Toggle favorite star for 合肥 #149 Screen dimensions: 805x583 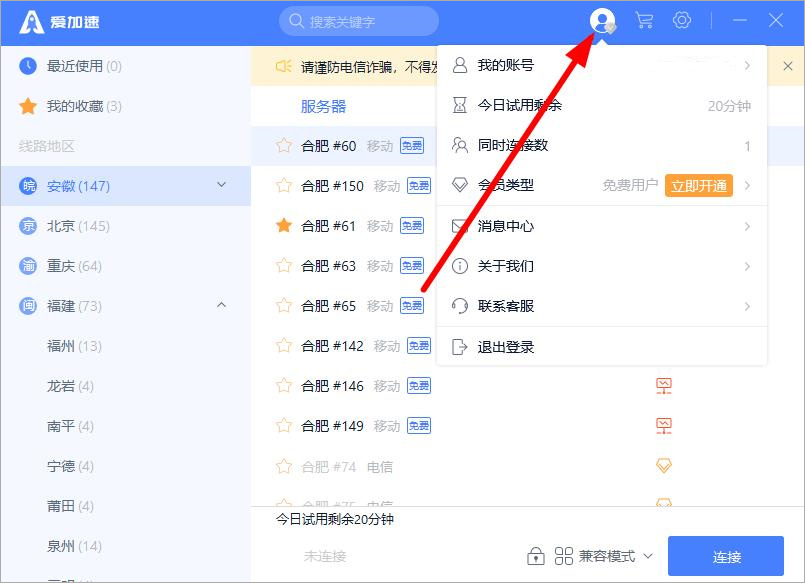tap(284, 425)
